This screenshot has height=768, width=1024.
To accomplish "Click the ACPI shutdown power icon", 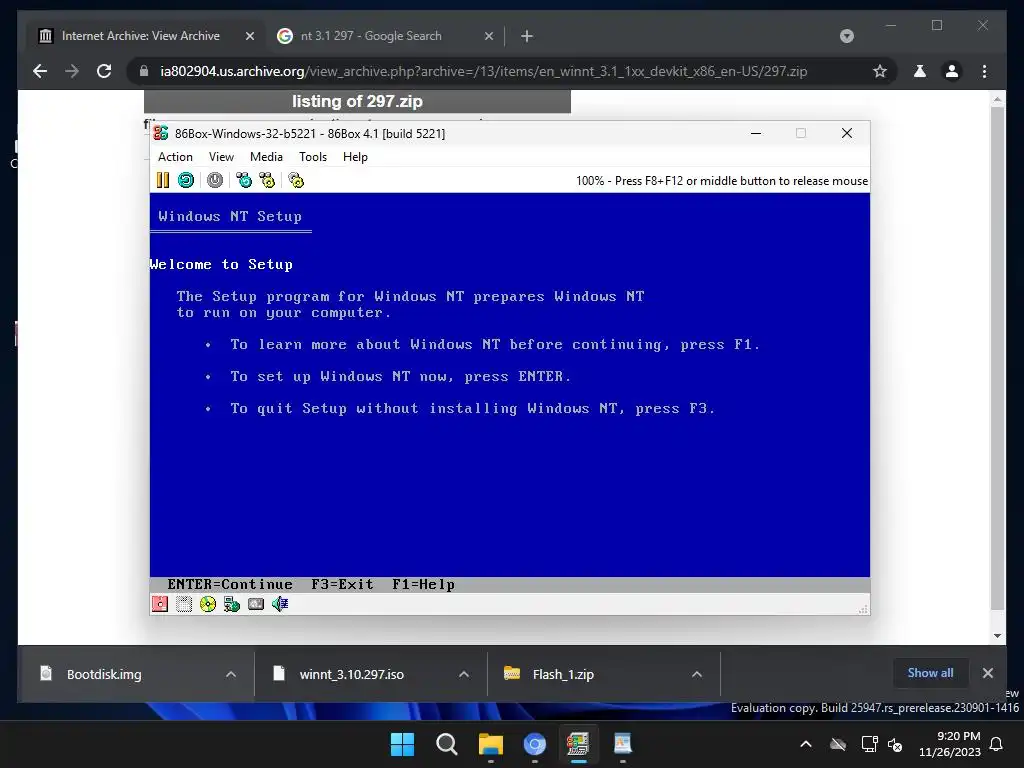I will (215, 180).
